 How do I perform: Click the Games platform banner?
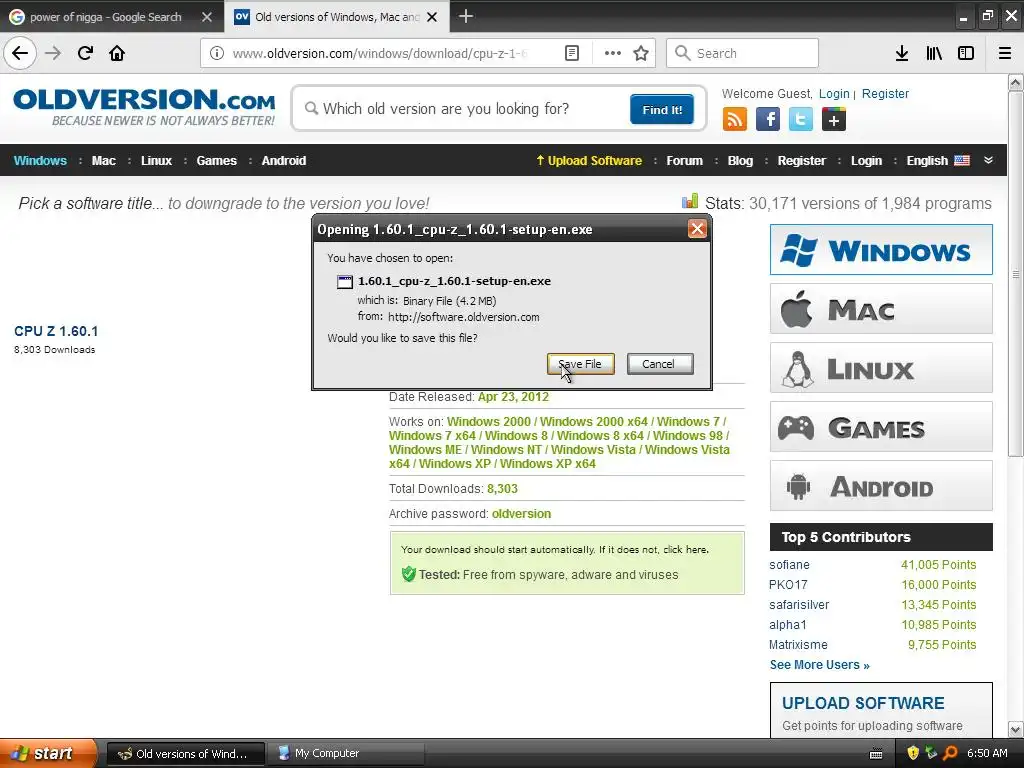(x=881, y=427)
